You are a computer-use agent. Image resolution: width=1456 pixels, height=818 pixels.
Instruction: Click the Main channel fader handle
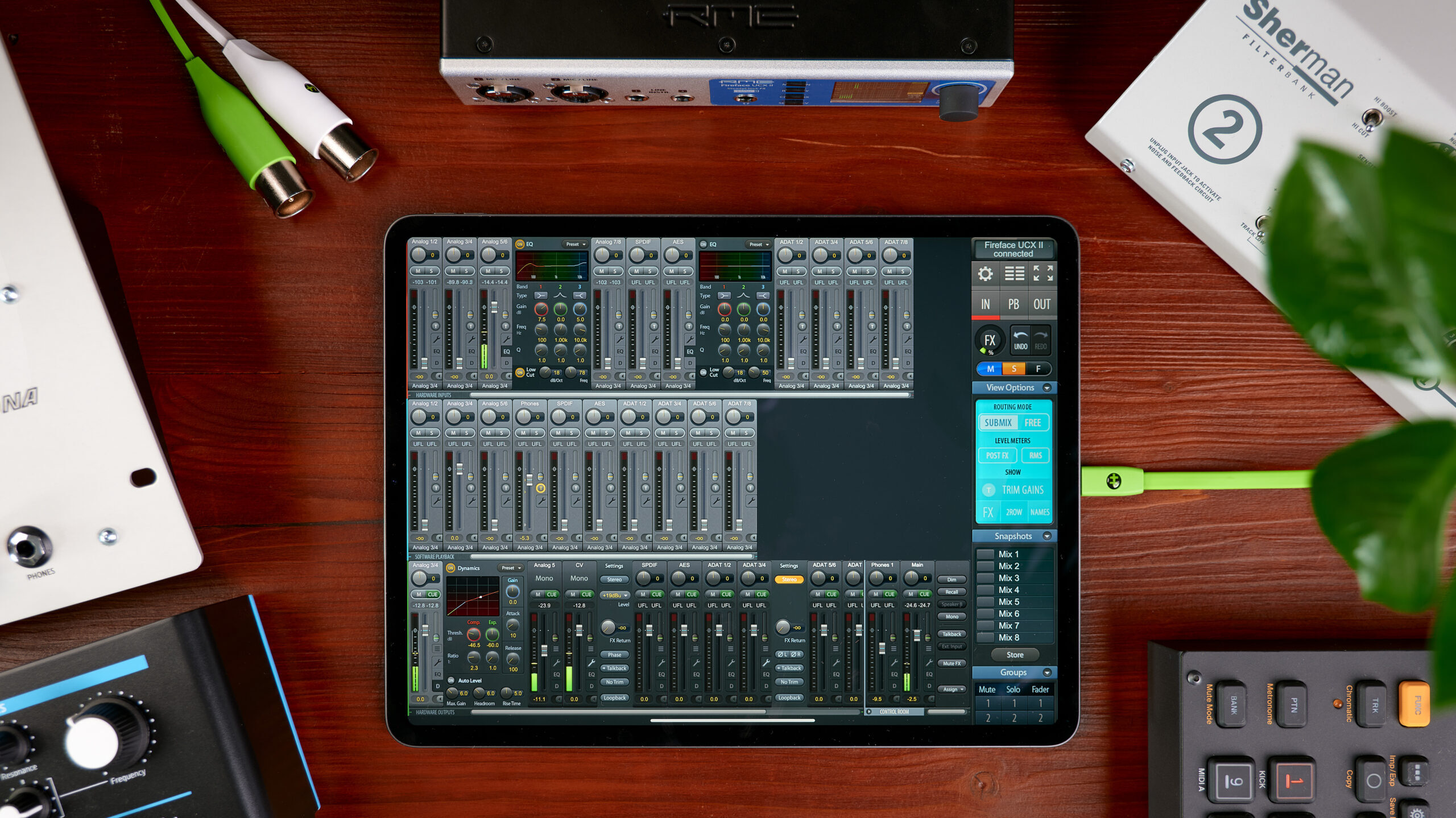(916, 634)
